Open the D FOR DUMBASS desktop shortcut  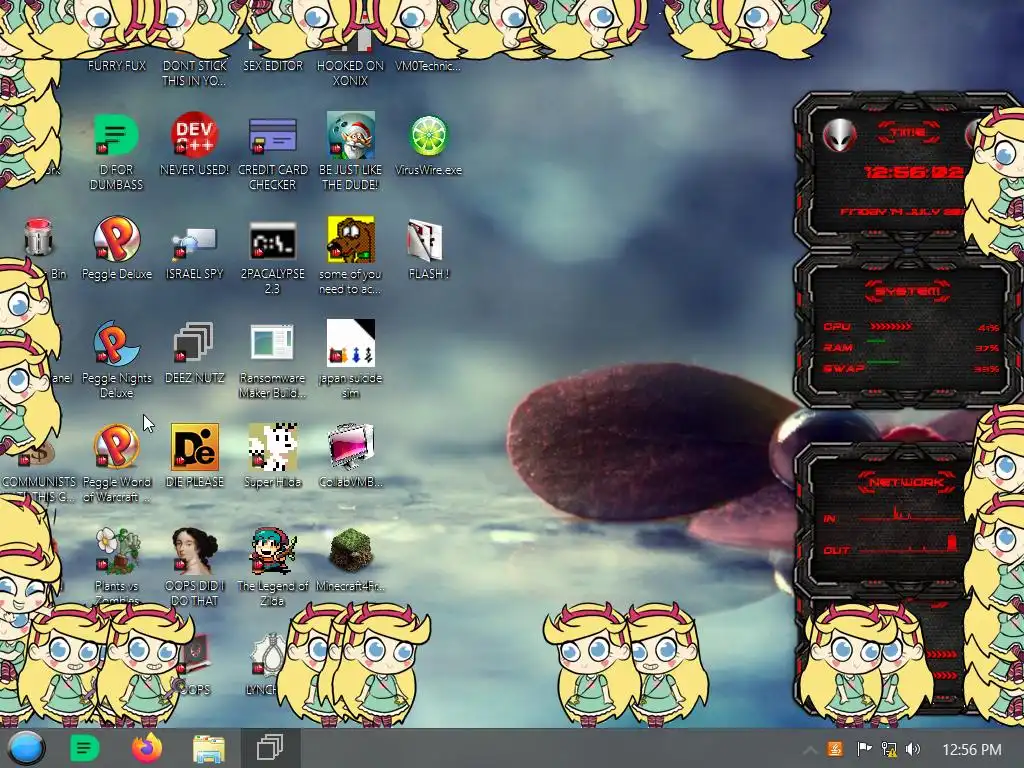tap(116, 136)
